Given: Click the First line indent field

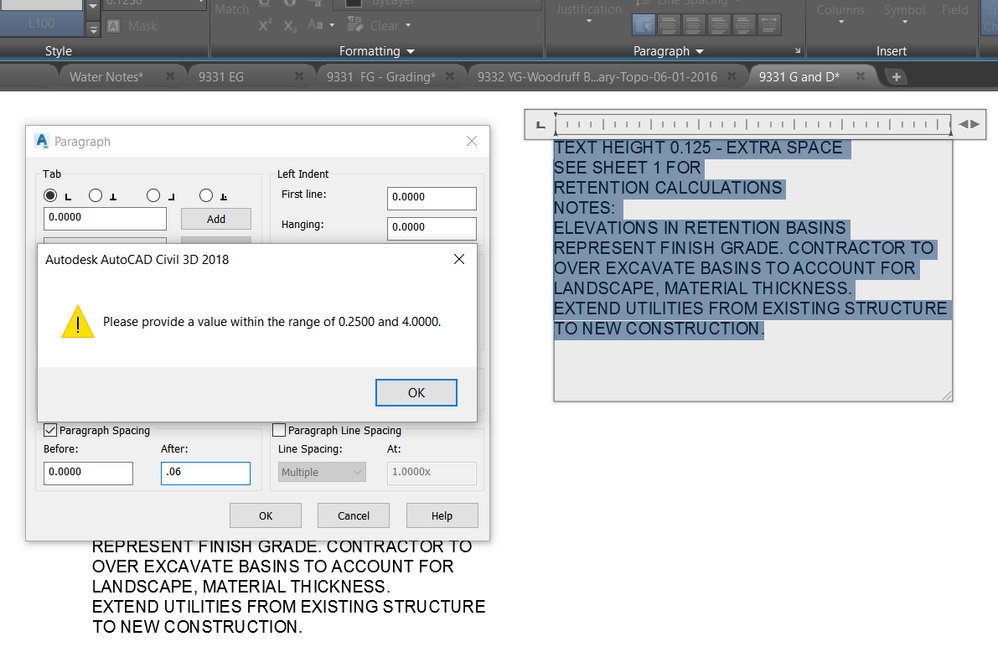Looking at the screenshot, I should pos(432,198).
